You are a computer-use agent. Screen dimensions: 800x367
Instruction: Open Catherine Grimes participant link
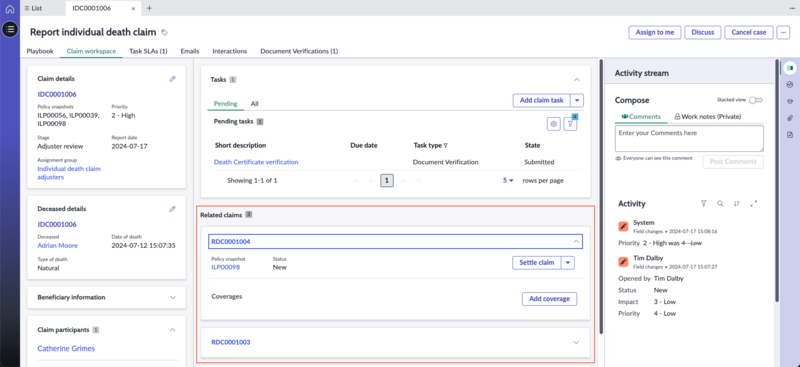[x=66, y=349]
